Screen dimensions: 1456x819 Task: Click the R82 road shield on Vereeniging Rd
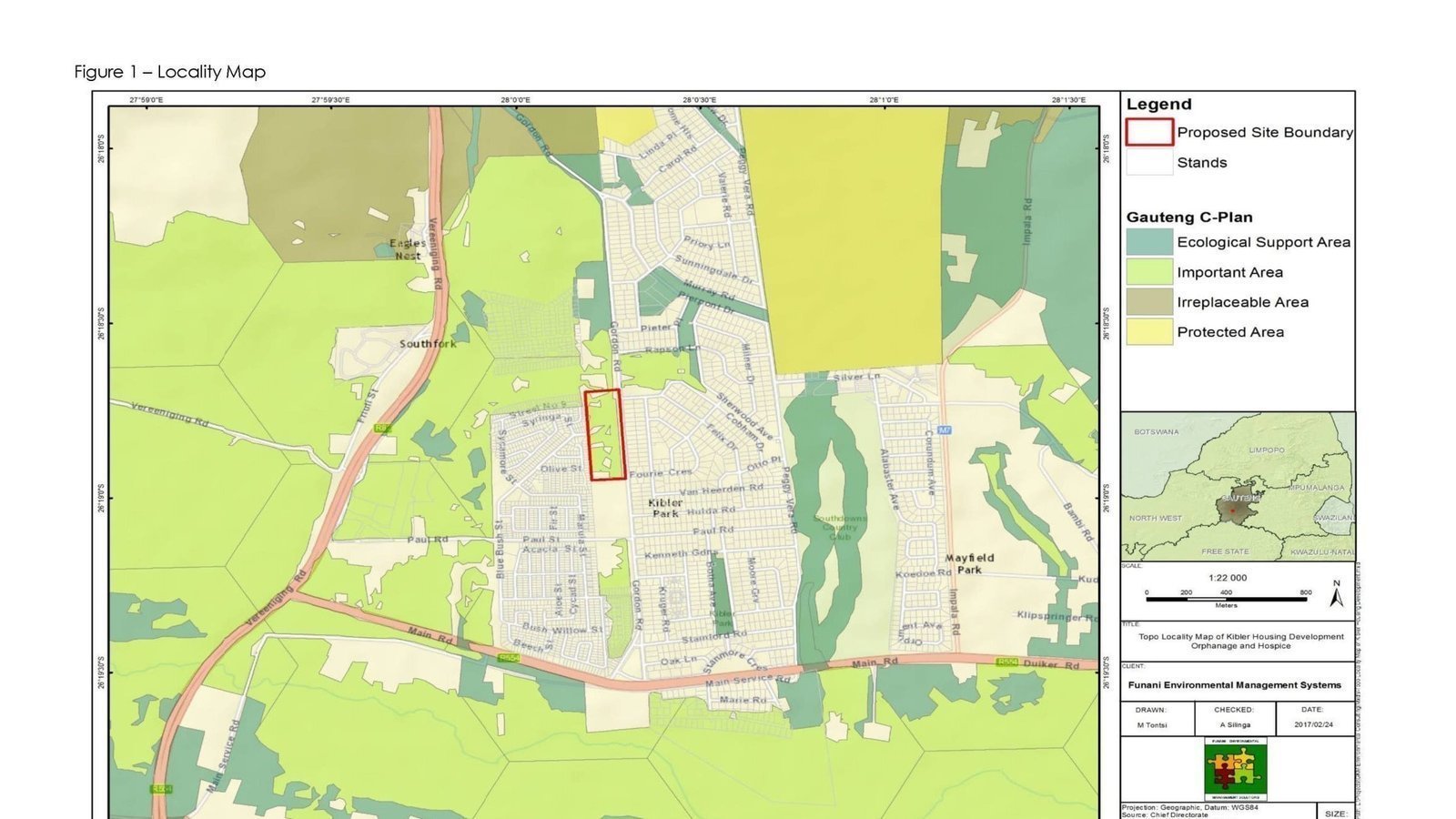click(x=382, y=426)
